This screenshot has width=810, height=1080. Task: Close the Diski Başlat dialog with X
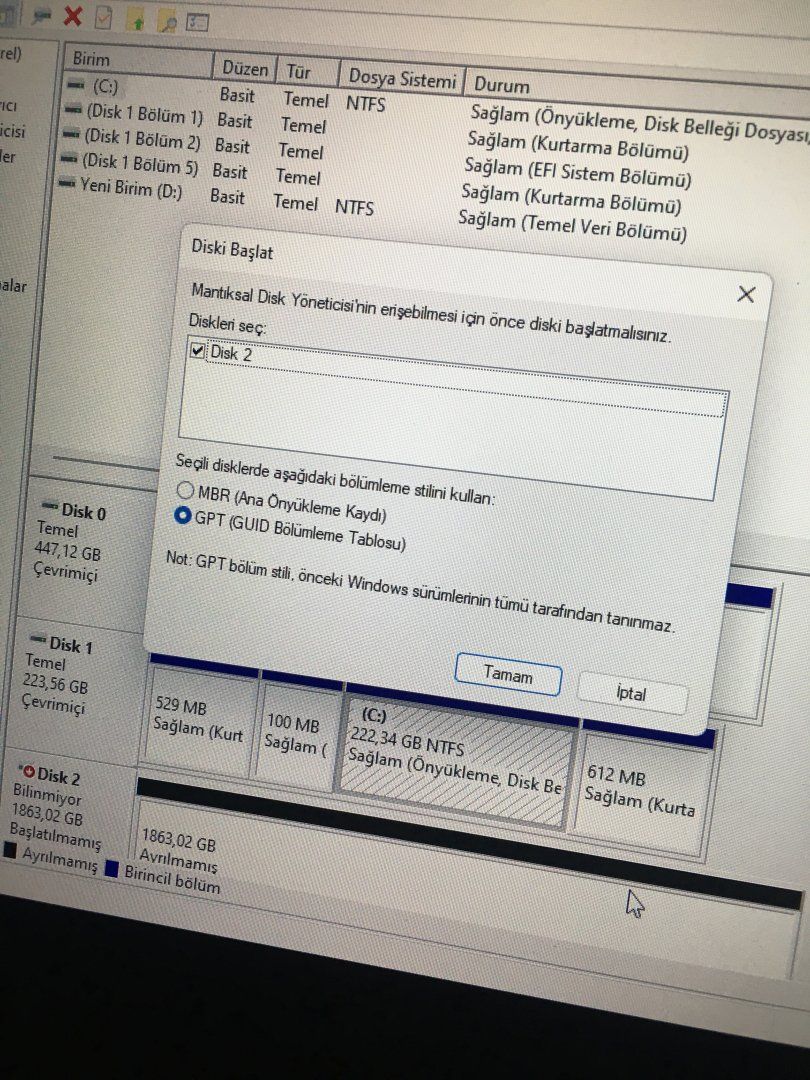click(x=746, y=294)
